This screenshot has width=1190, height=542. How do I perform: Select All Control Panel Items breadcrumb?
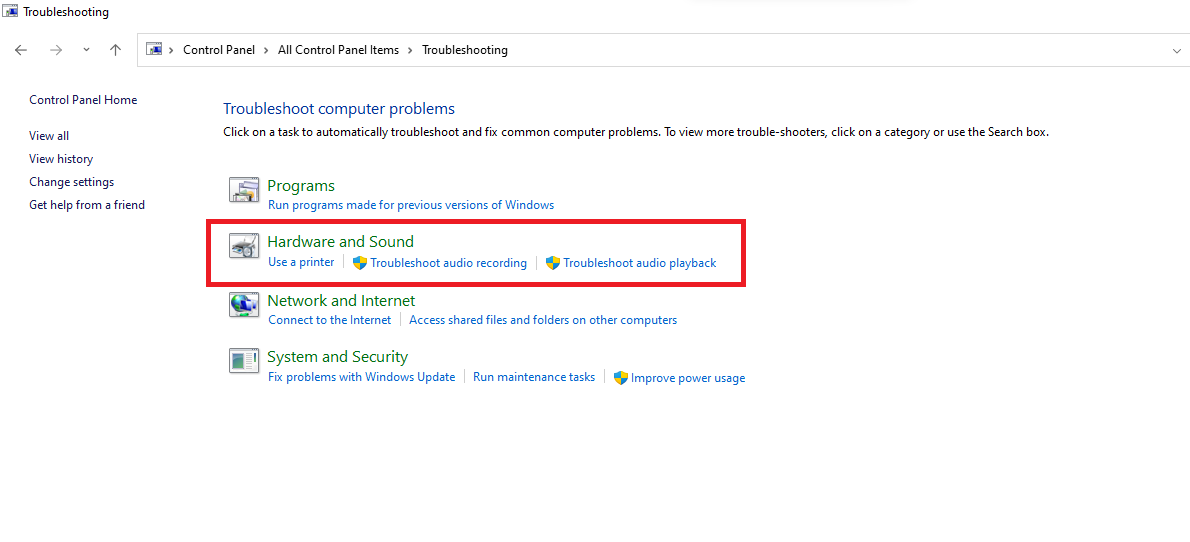[338, 50]
